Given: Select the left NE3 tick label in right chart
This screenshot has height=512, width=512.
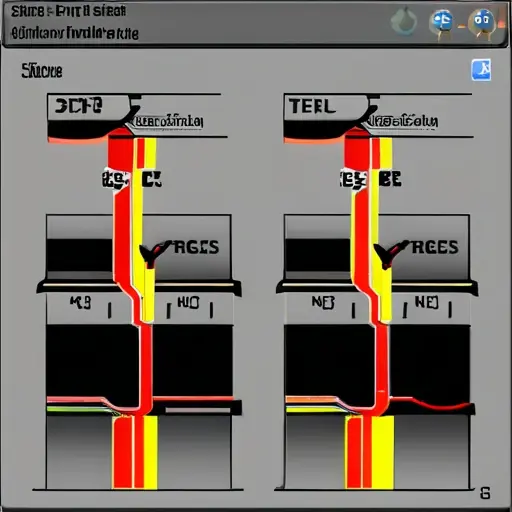Looking at the screenshot, I should click(323, 302).
